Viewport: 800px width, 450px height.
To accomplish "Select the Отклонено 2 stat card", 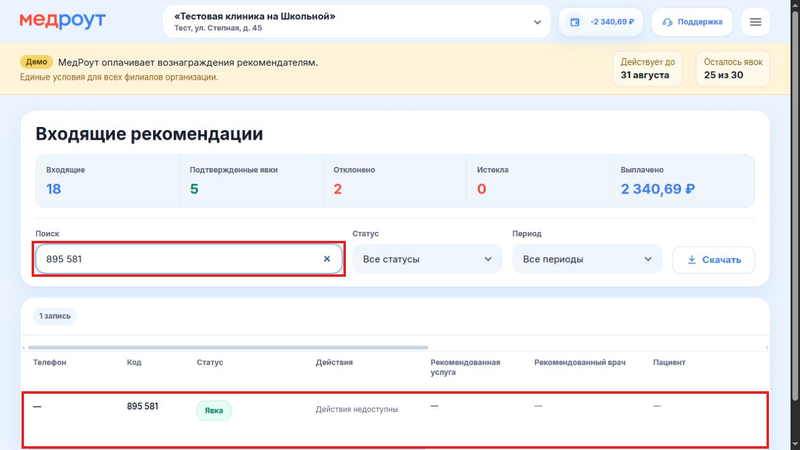I will (x=395, y=181).
